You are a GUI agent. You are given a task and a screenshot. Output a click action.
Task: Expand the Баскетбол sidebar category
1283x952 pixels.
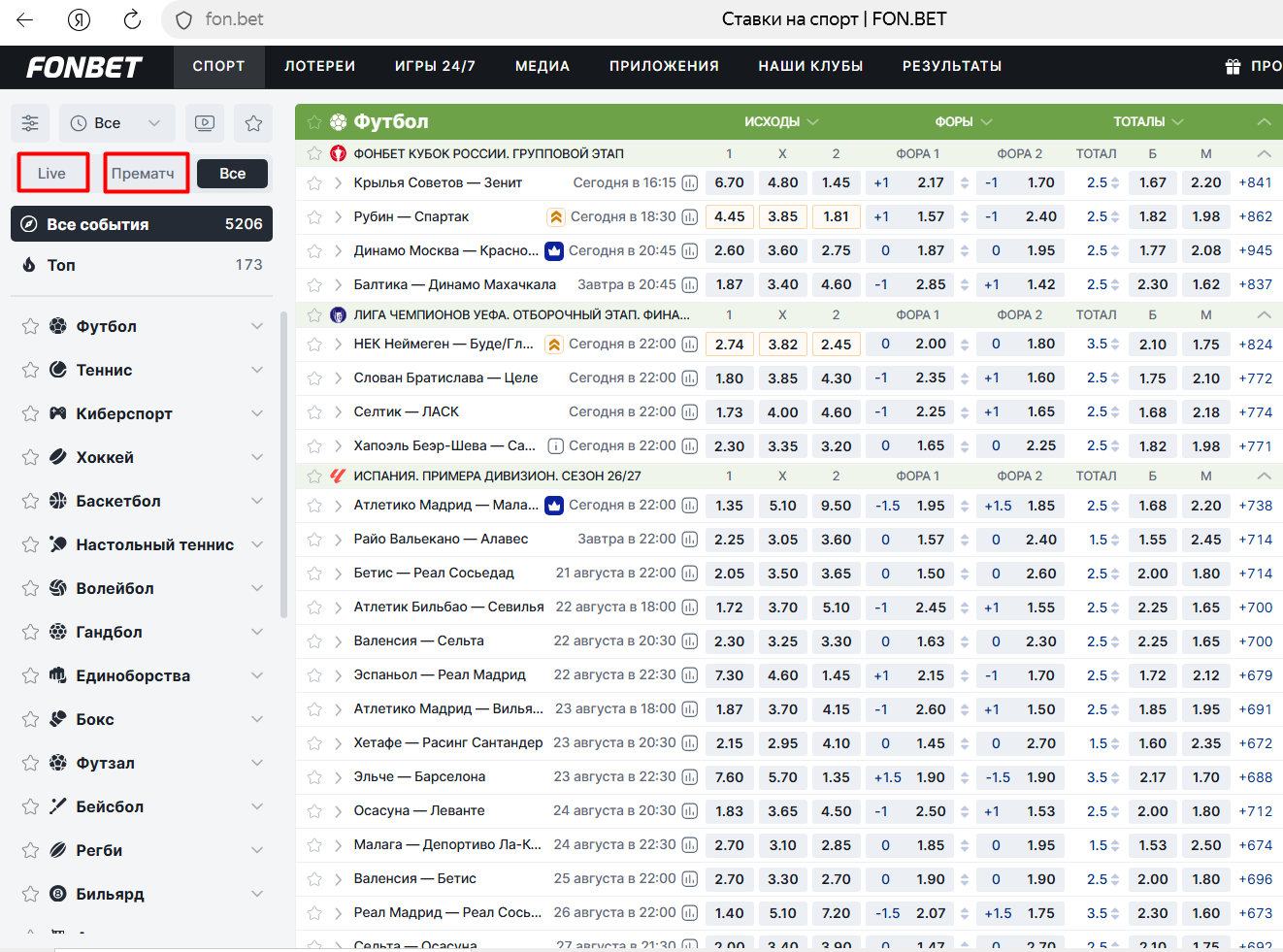[257, 501]
